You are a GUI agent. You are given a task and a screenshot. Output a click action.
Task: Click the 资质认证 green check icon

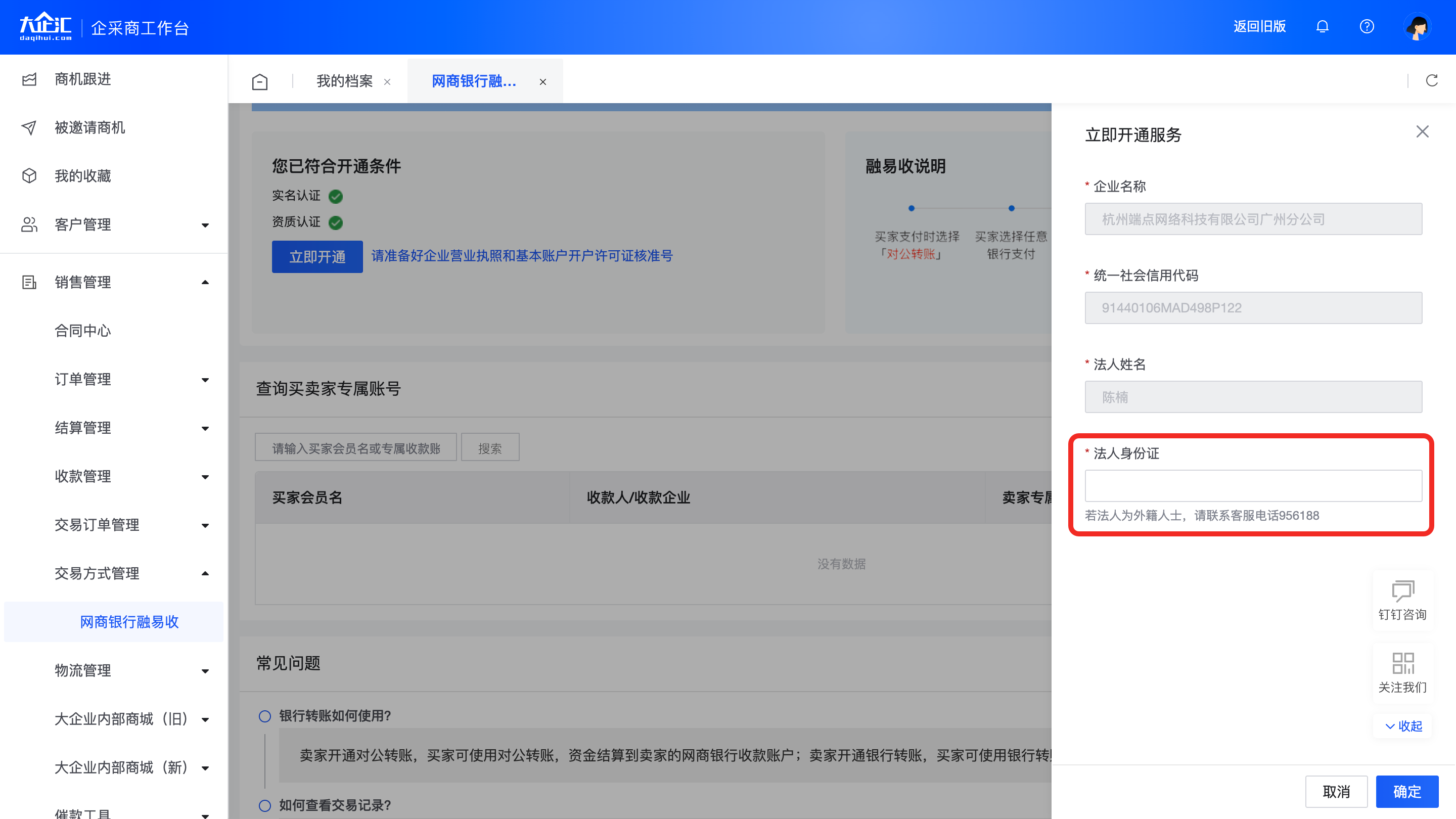click(x=336, y=222)
